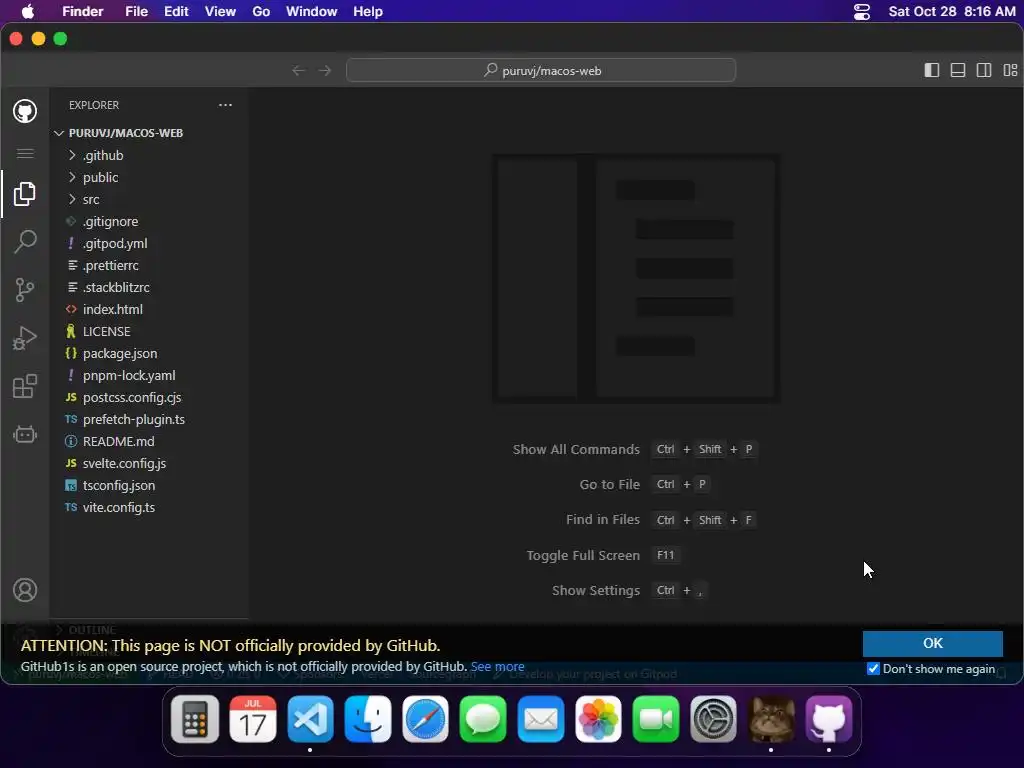Open the Help menu
1024x768 pixels.
coord(368,11)
